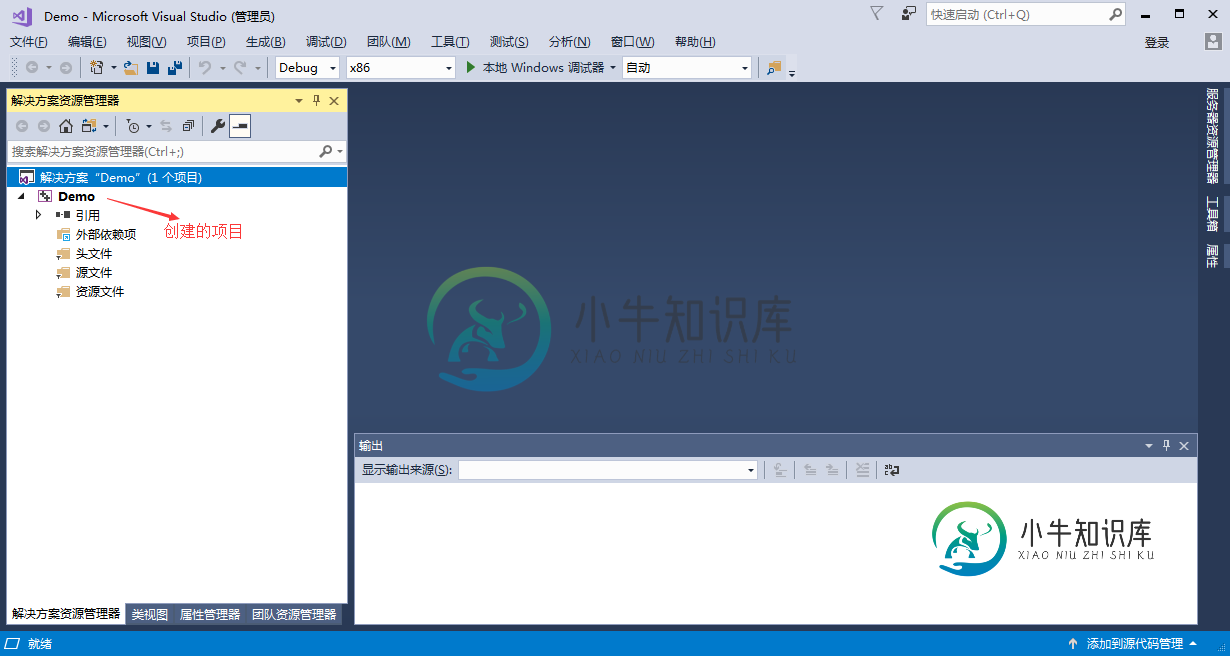Viewport: 1230px width, 656px height.
Task: Close the Output panel
Action: point(1184,446)
